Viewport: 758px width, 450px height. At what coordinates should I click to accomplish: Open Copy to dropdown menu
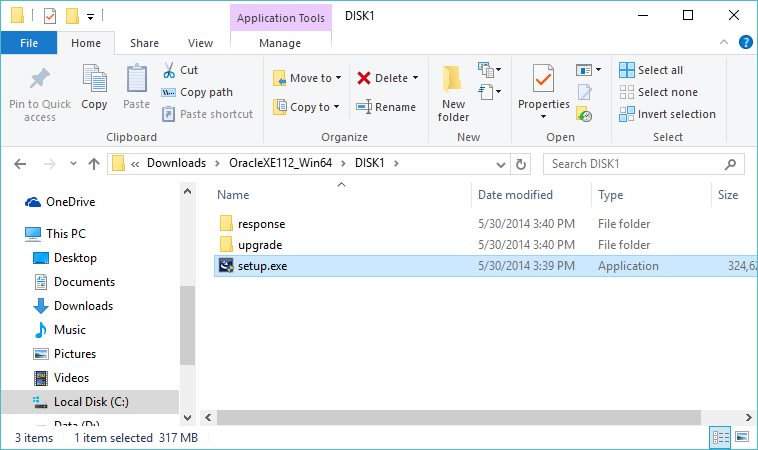[306, 107]
